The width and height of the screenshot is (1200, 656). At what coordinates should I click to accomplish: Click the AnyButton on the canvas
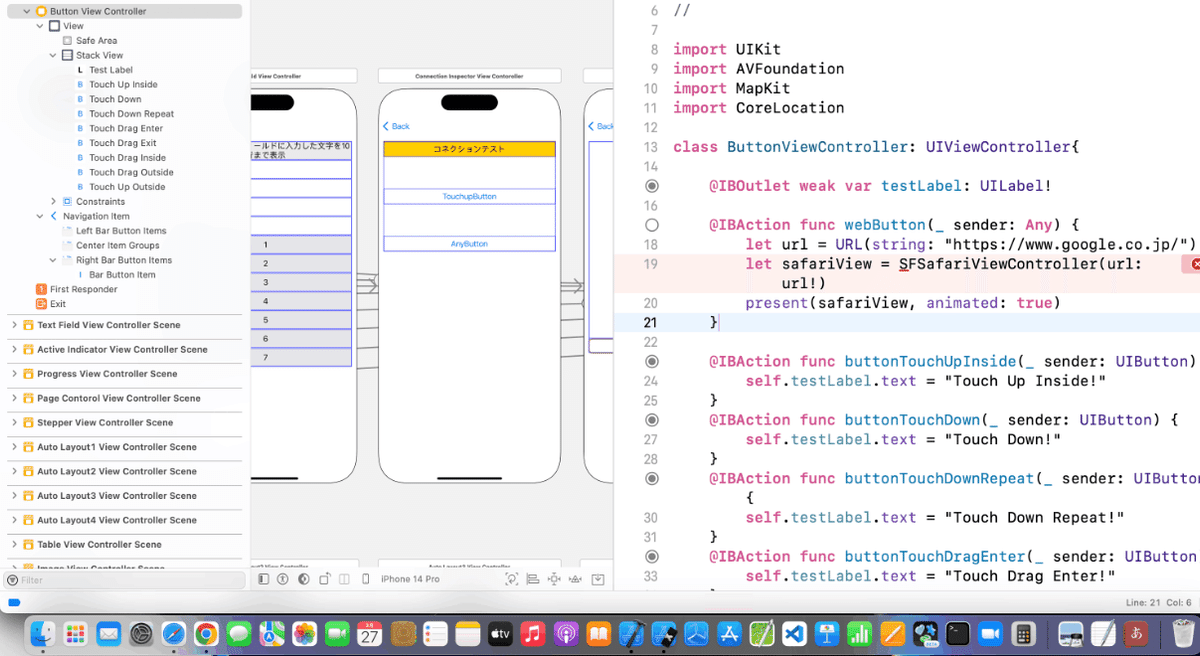pos(469,244)
